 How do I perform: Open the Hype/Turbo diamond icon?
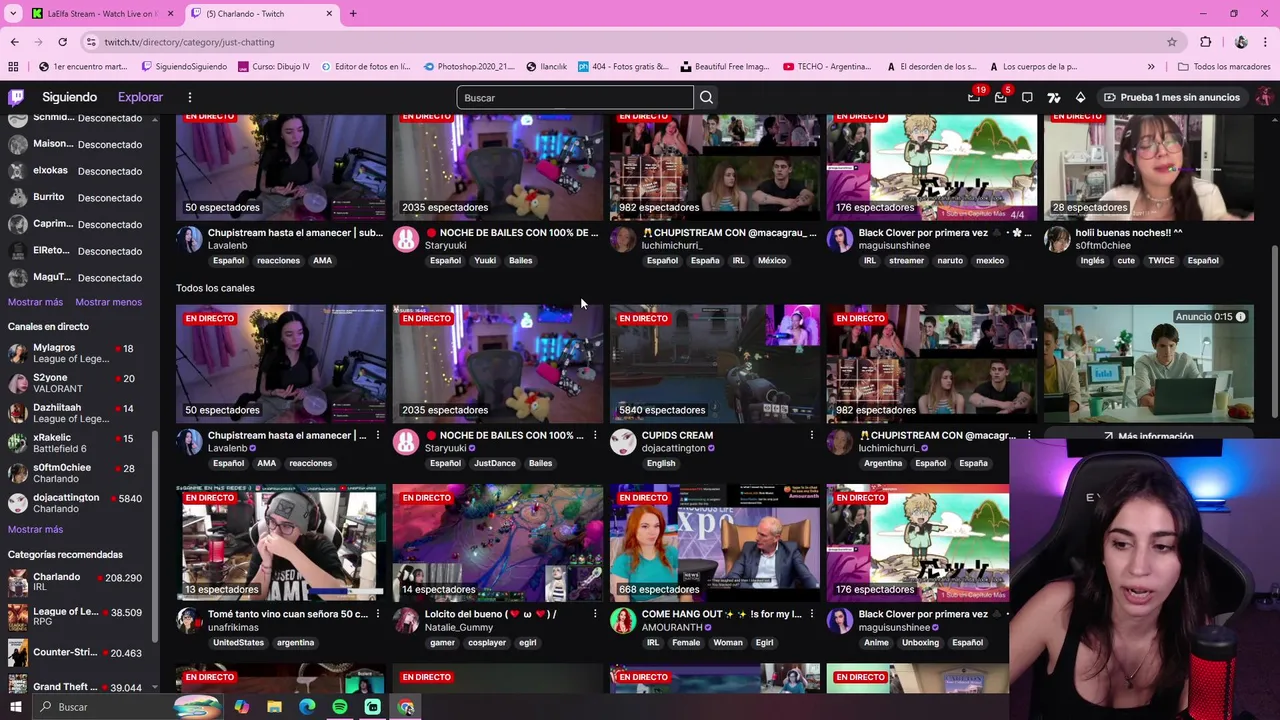(1080, 97)
